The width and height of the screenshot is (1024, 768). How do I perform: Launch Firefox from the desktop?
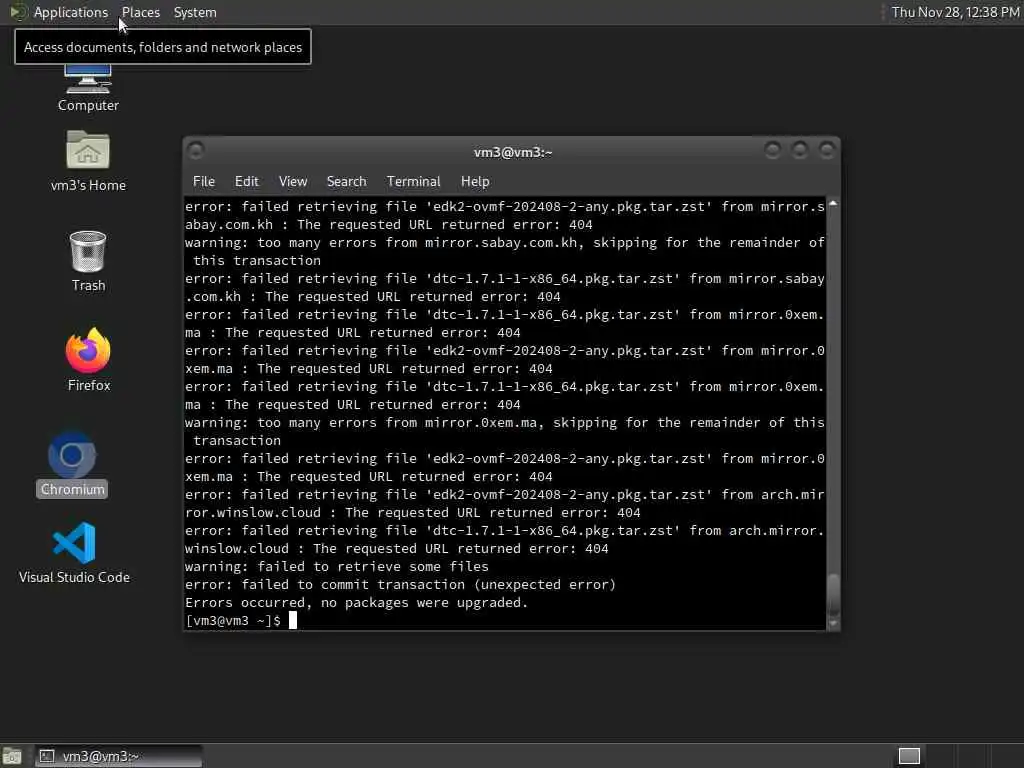[x=89, y=360]
